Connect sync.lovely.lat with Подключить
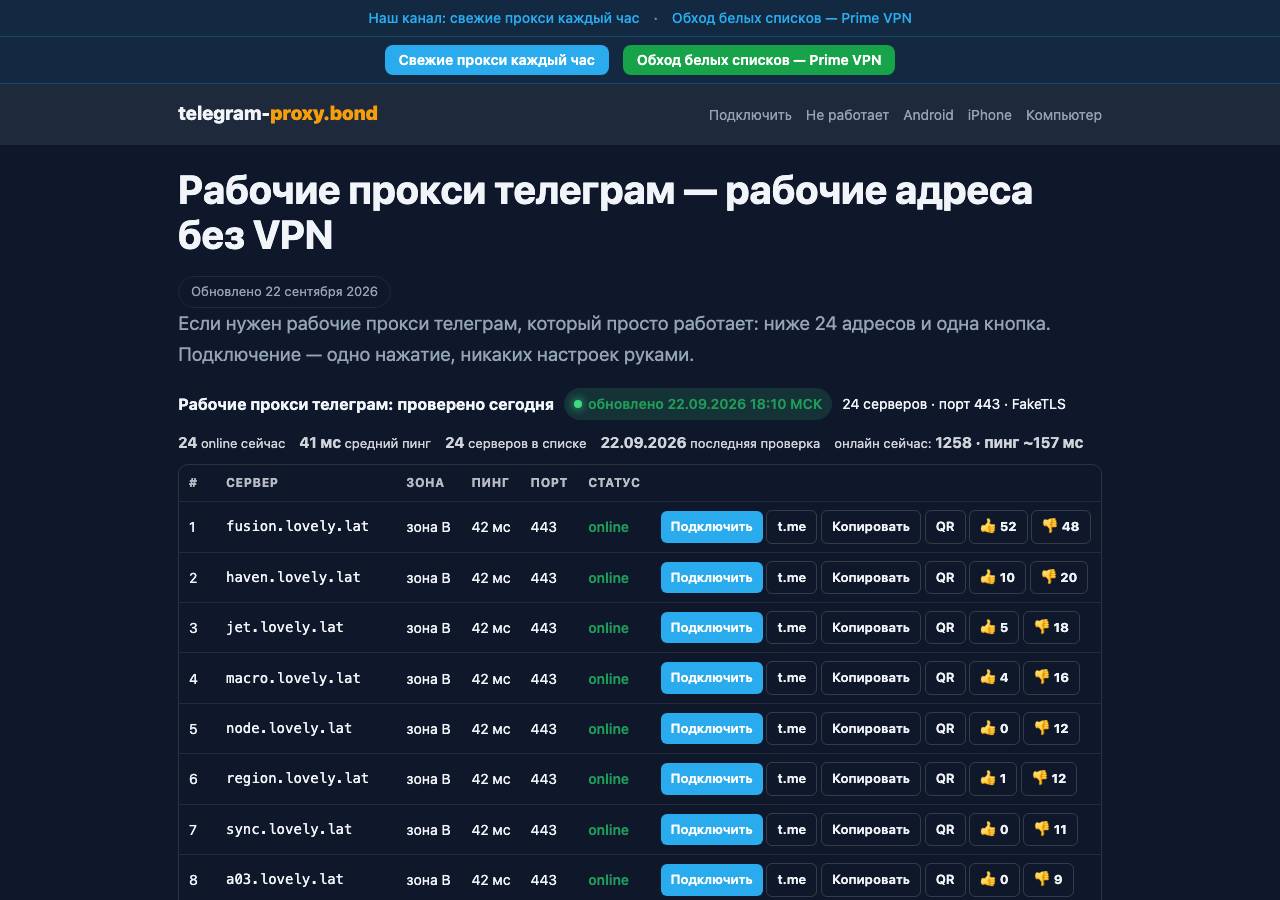This screenshot has width=1280, height=900. [711, 829]
